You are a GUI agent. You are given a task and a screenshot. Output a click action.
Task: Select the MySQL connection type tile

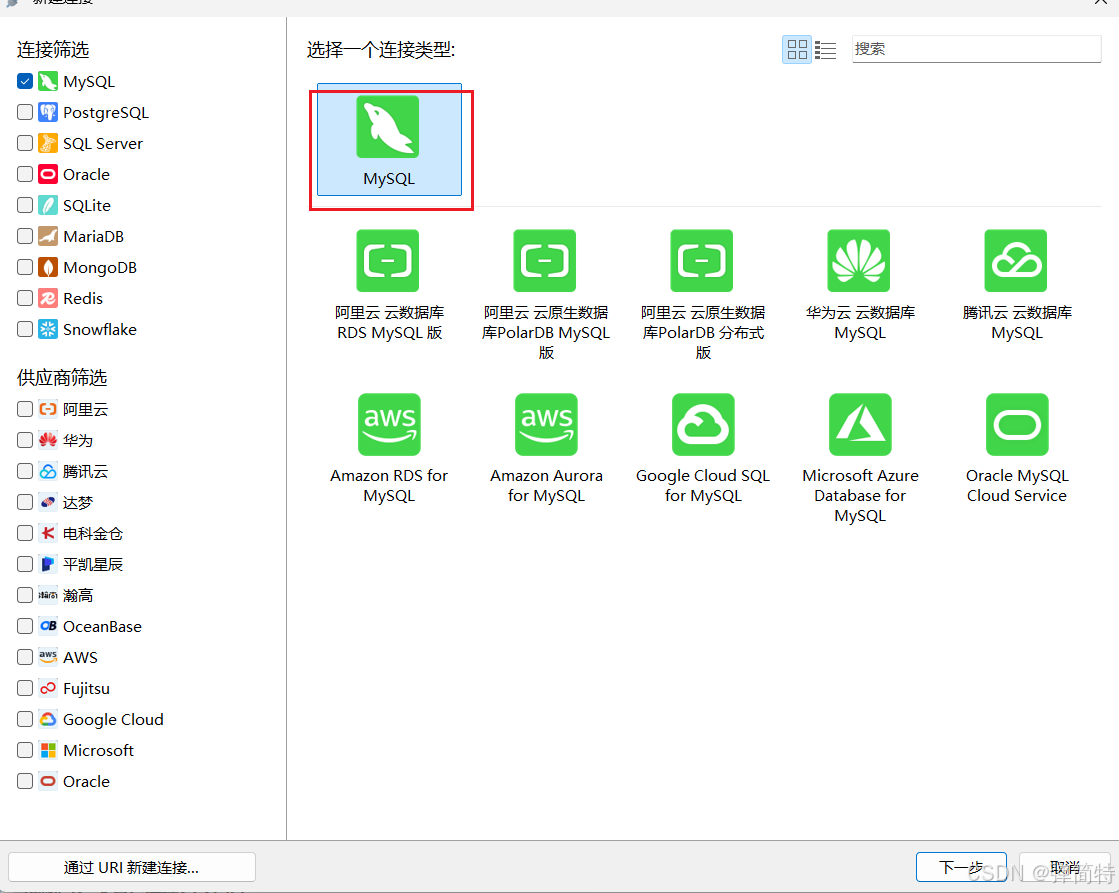(389, 140)
